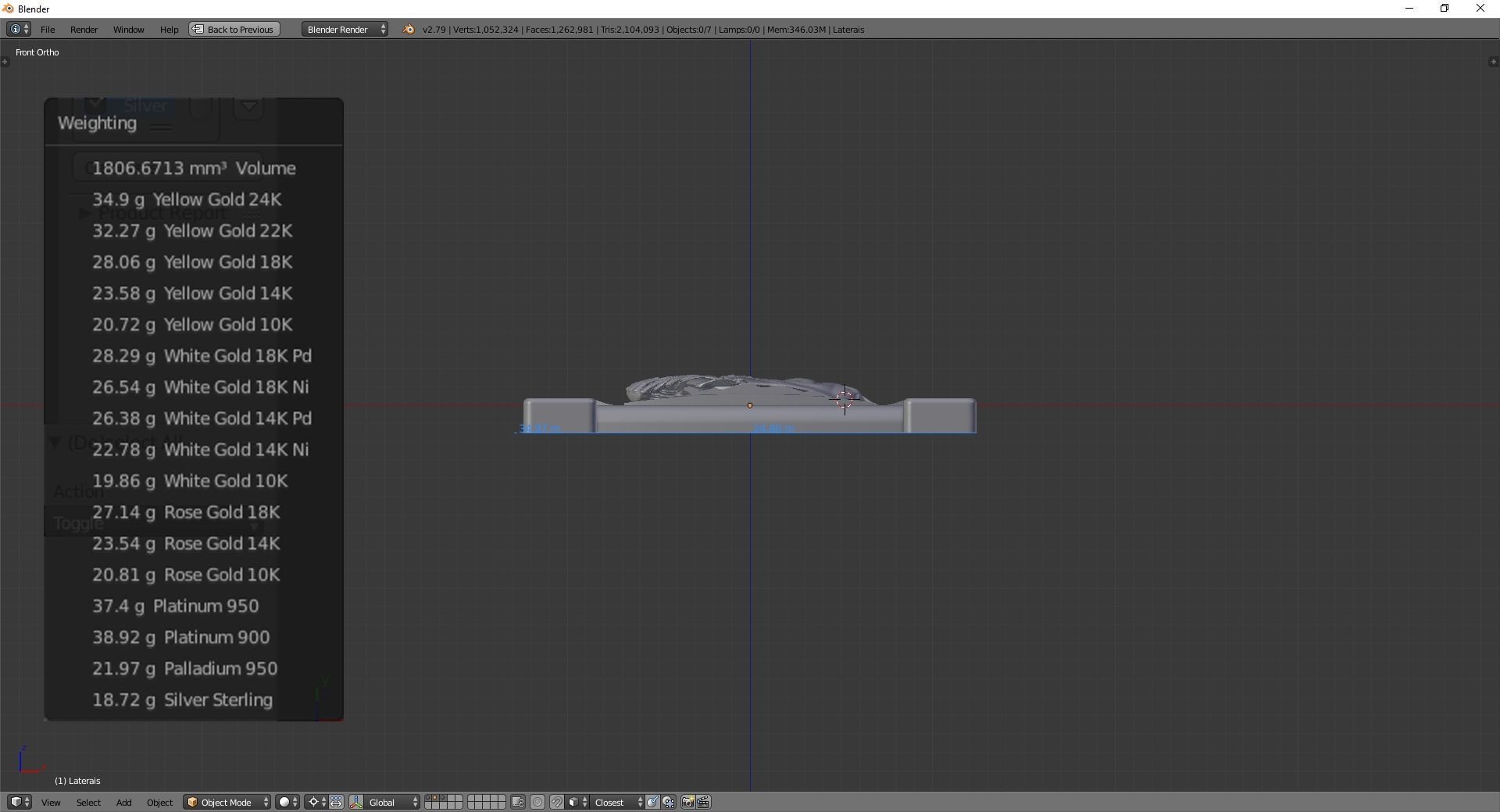Open the Select menu in 3D header

click(x=88, y=802)
